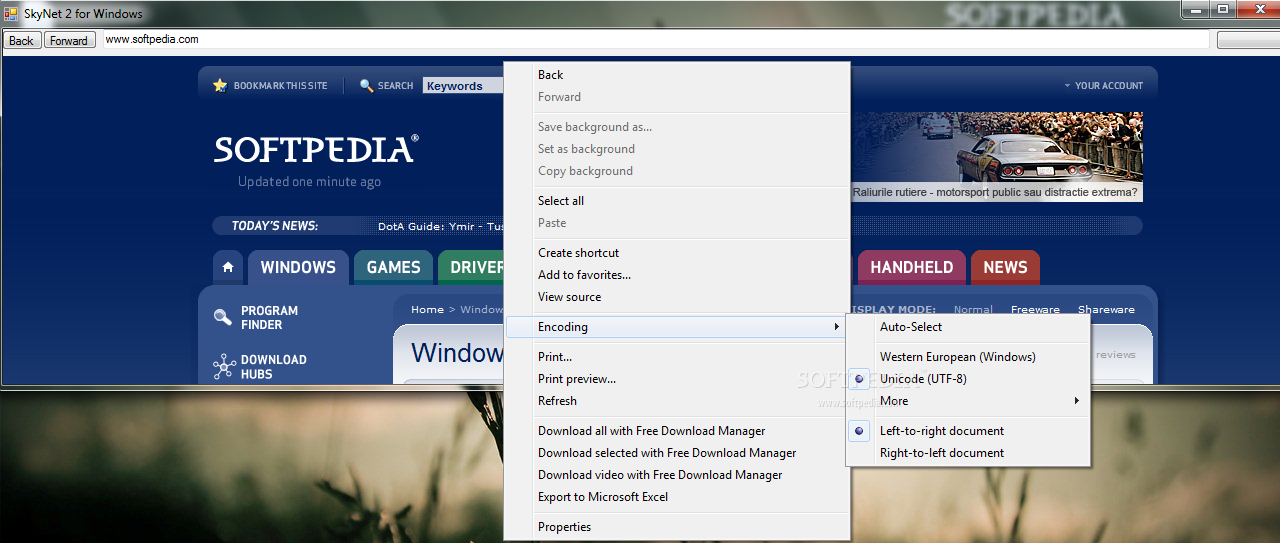
Task: Click the search magnifier icon
Action: [x=367, y=86]
